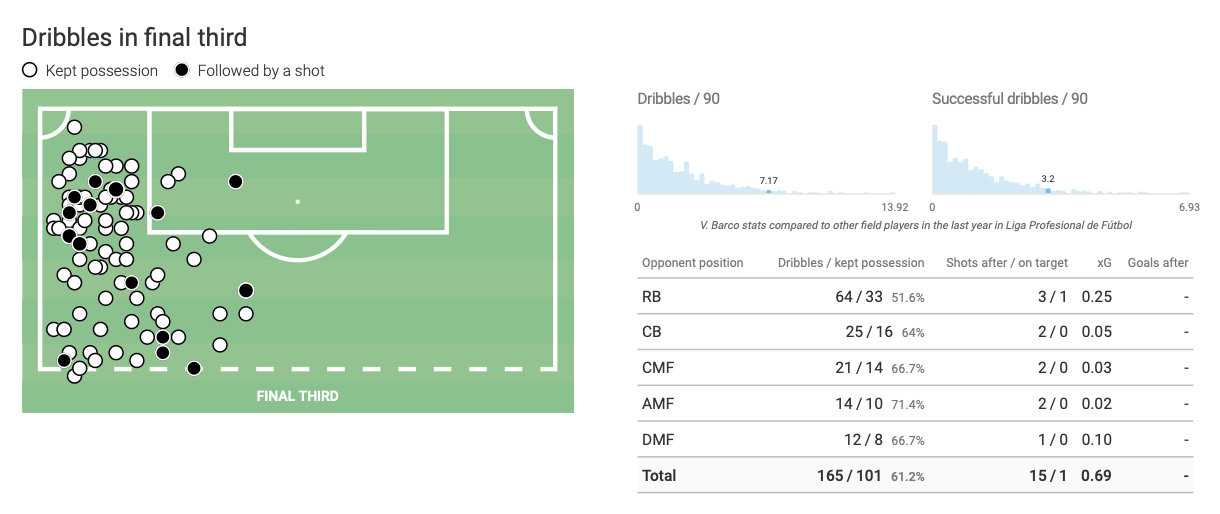Toggle the Followed by a shot legend label
Image resolution: width=1220 pixels, height=514 pixels.
point(261,71)
